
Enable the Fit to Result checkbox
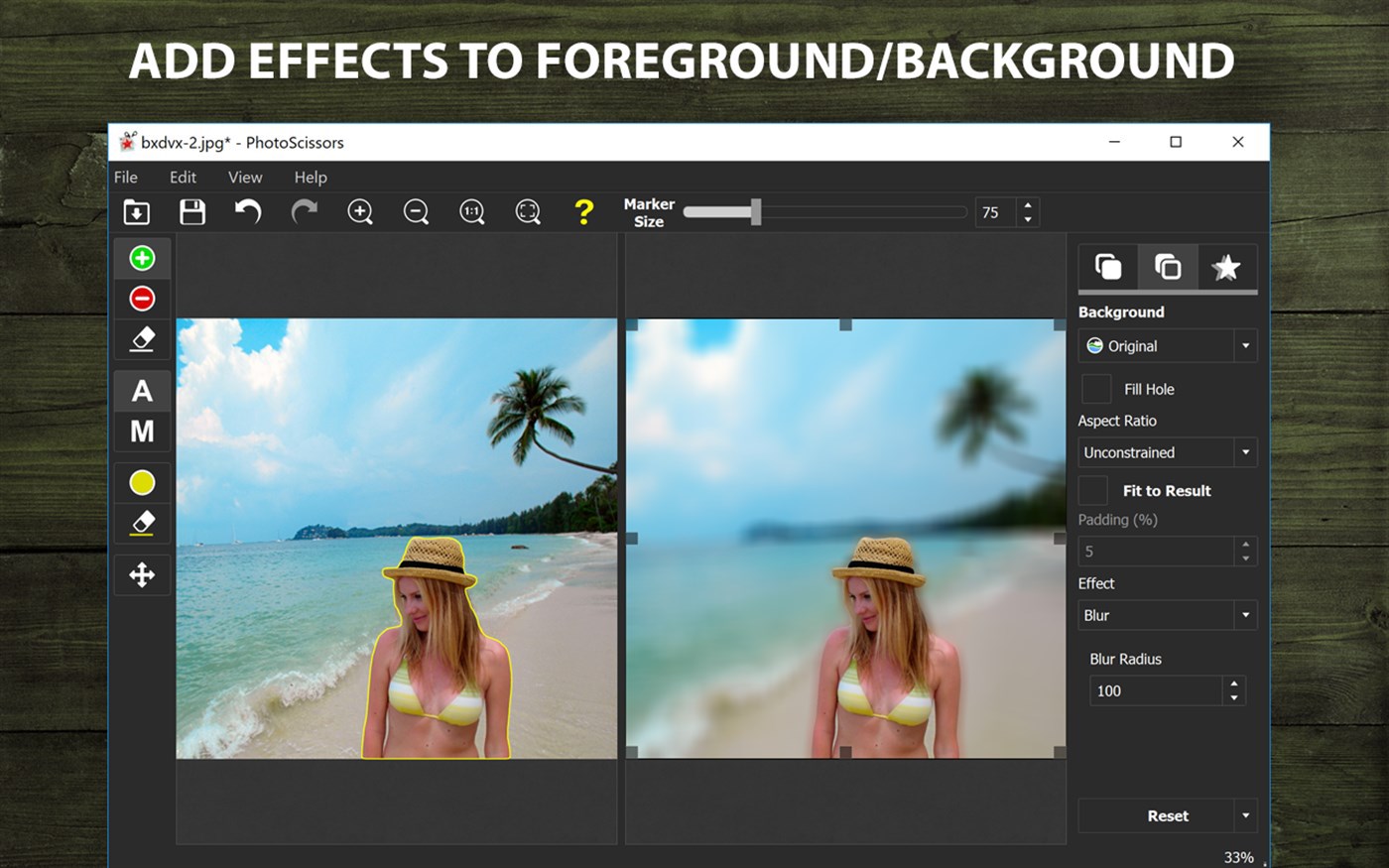pyautogui.click(x=1093, y=490)
